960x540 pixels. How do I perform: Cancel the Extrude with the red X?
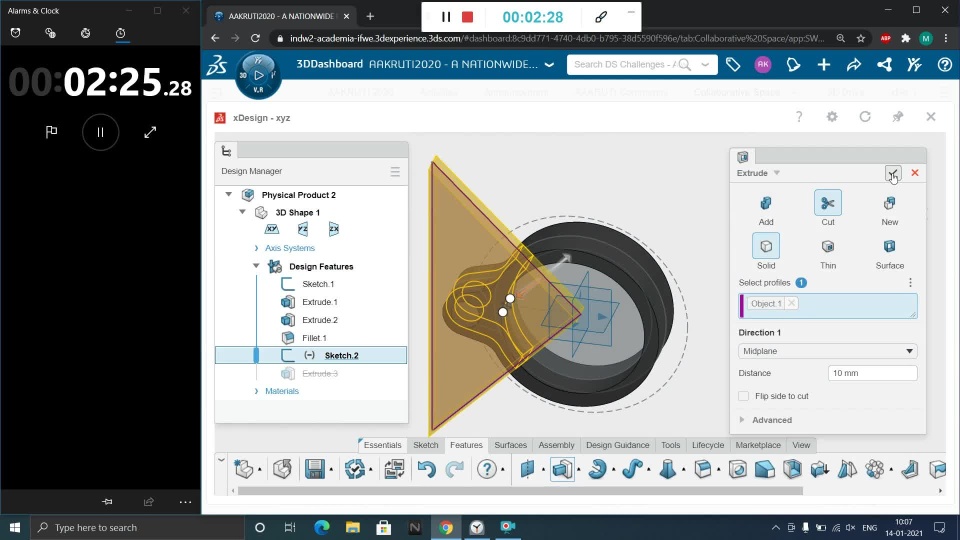pos(915,173)
